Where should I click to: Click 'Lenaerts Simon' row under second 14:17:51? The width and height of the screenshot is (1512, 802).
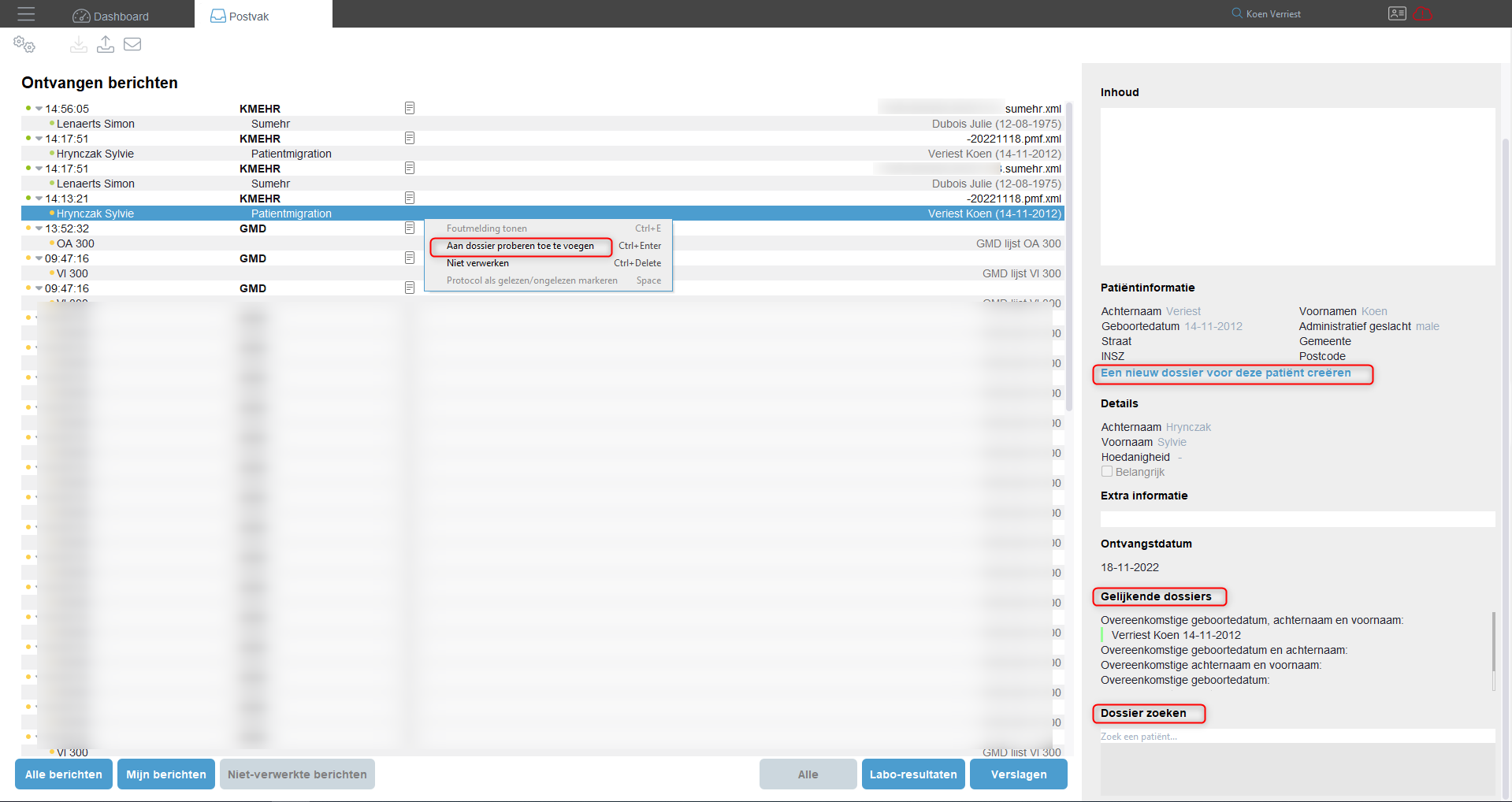click(x=541, y=184)
